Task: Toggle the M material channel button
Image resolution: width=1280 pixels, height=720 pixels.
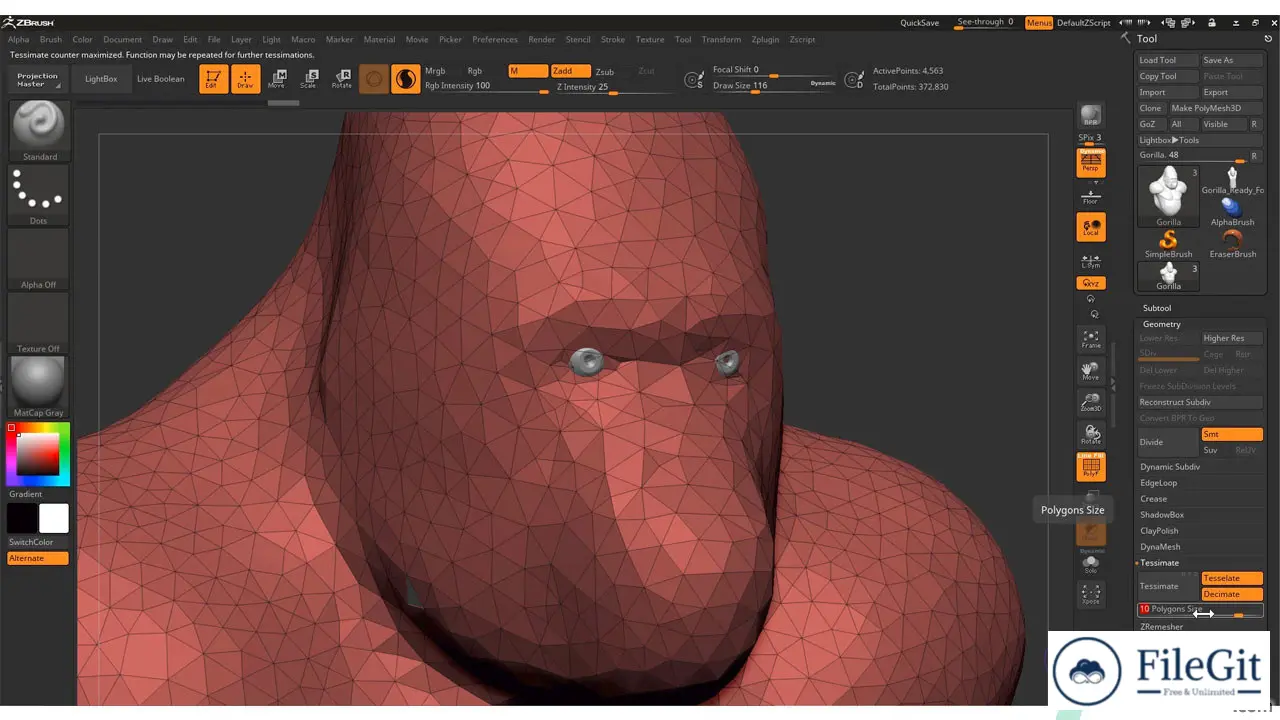Action: coord(528,71)
